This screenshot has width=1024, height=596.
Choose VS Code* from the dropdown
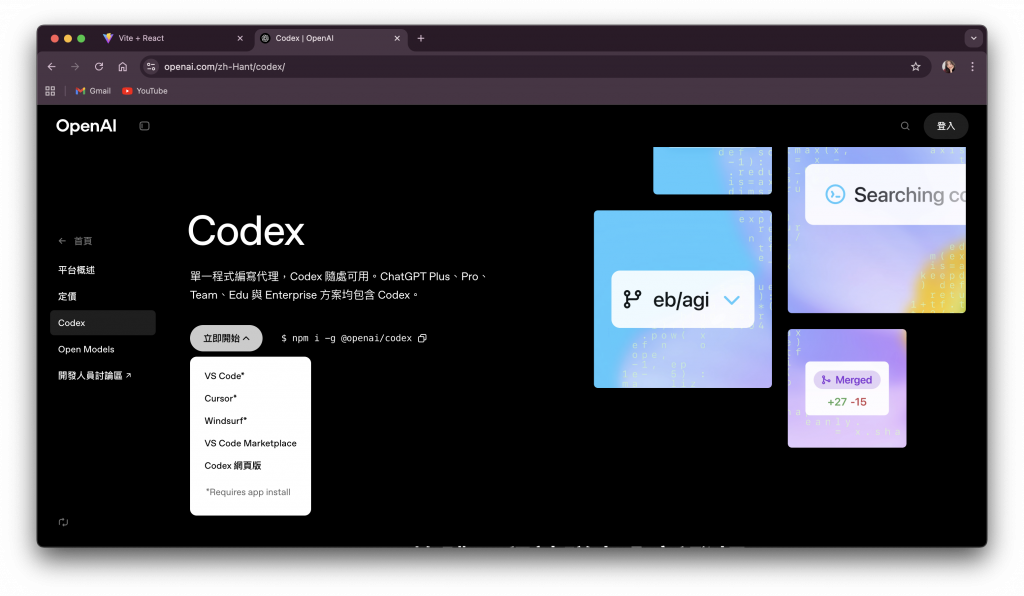coord(224,376)
